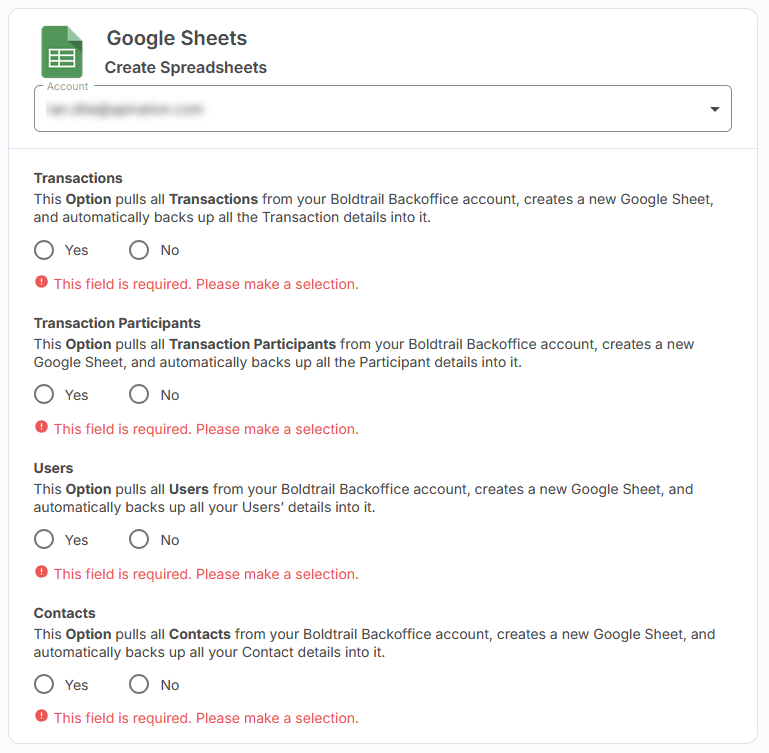Click the Transaction Participants error warning icon
Screen dimensions: 769x753
point(41,428)
